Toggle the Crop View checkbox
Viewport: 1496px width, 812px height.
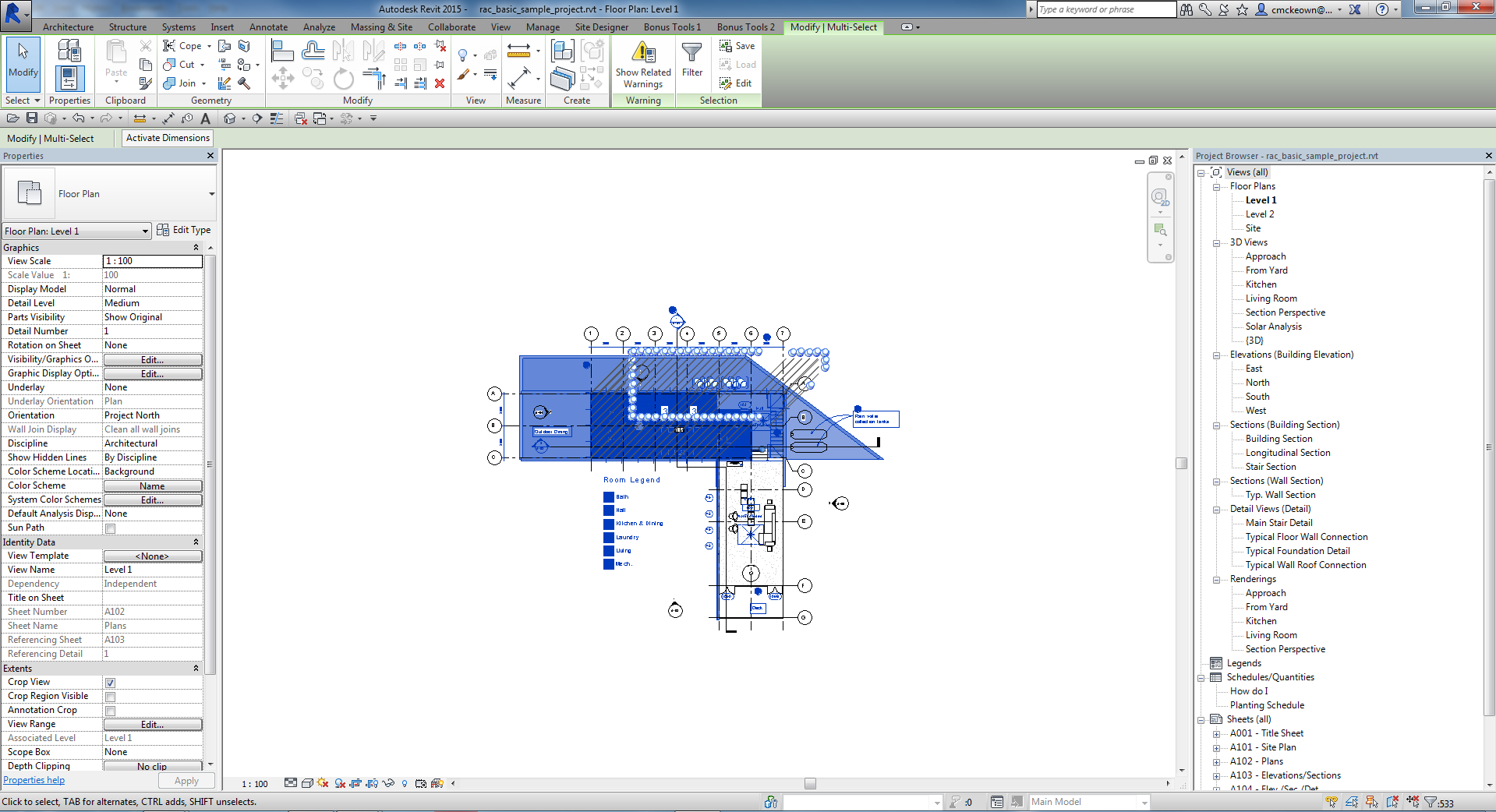pyautogui.click(x=111, y=683)
